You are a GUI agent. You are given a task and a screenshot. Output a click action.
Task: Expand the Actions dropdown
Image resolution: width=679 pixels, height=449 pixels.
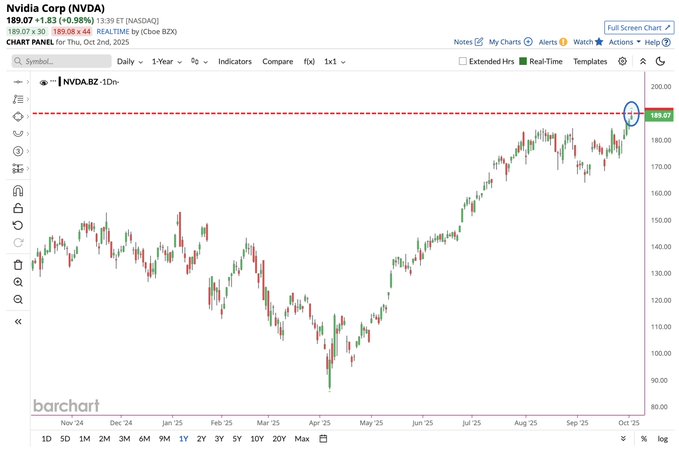[624, 42]
